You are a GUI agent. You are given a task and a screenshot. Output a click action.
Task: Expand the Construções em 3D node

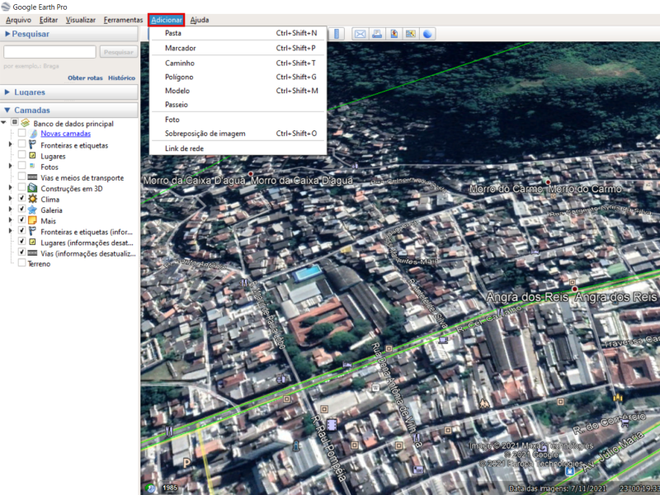tap(11, 188)
